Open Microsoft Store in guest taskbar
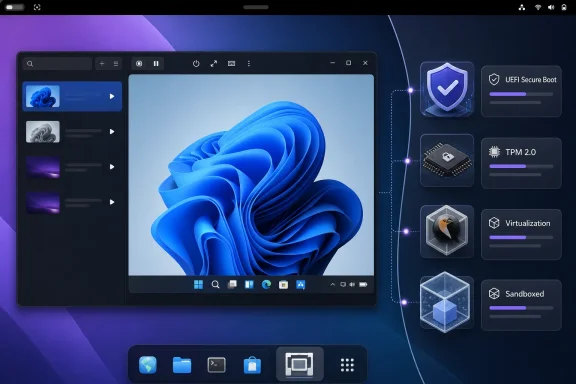This screenshot has height=384, width=576. pos(283,284)
